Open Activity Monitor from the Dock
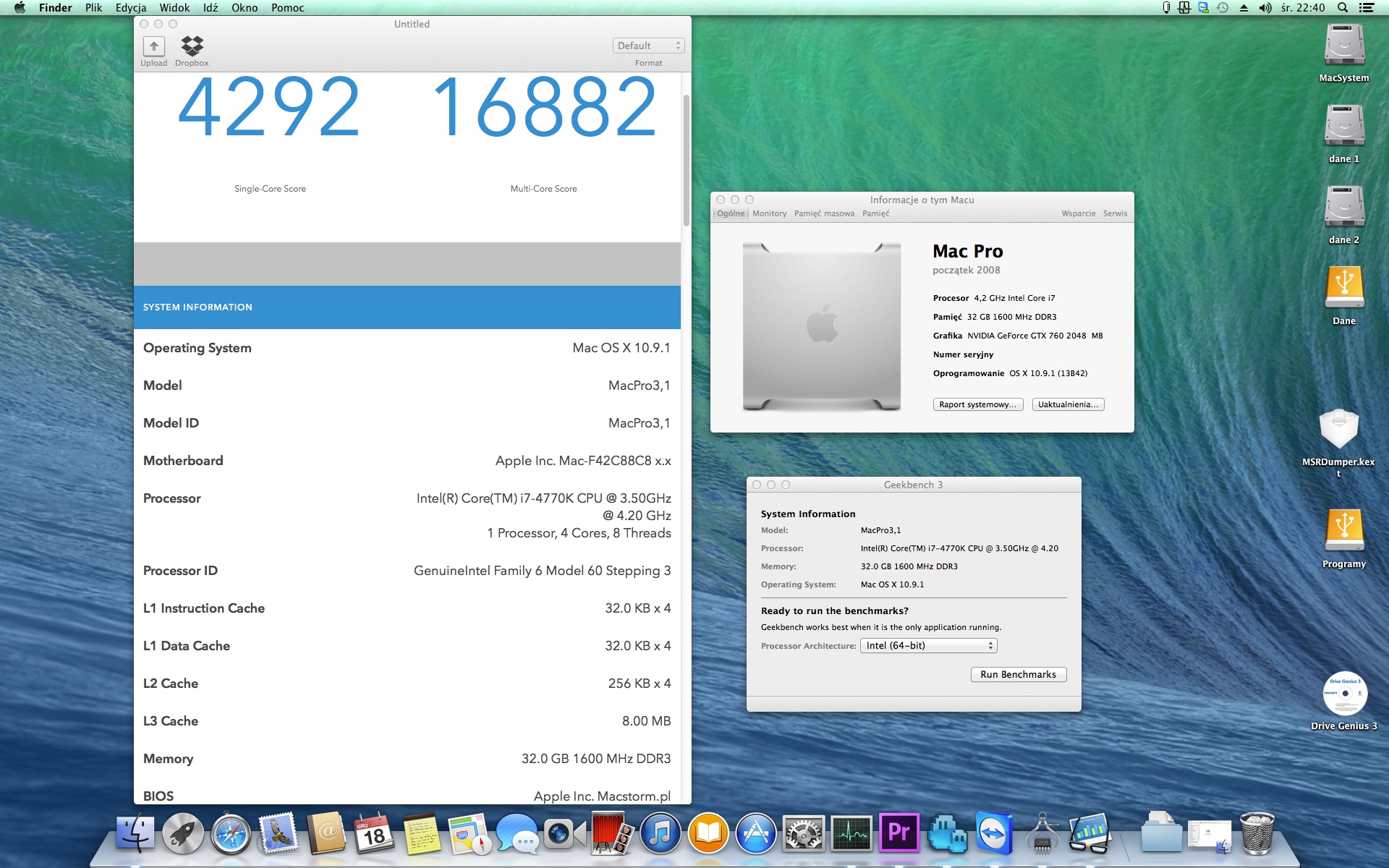The image size is (1389, 868). pos(851,834)
